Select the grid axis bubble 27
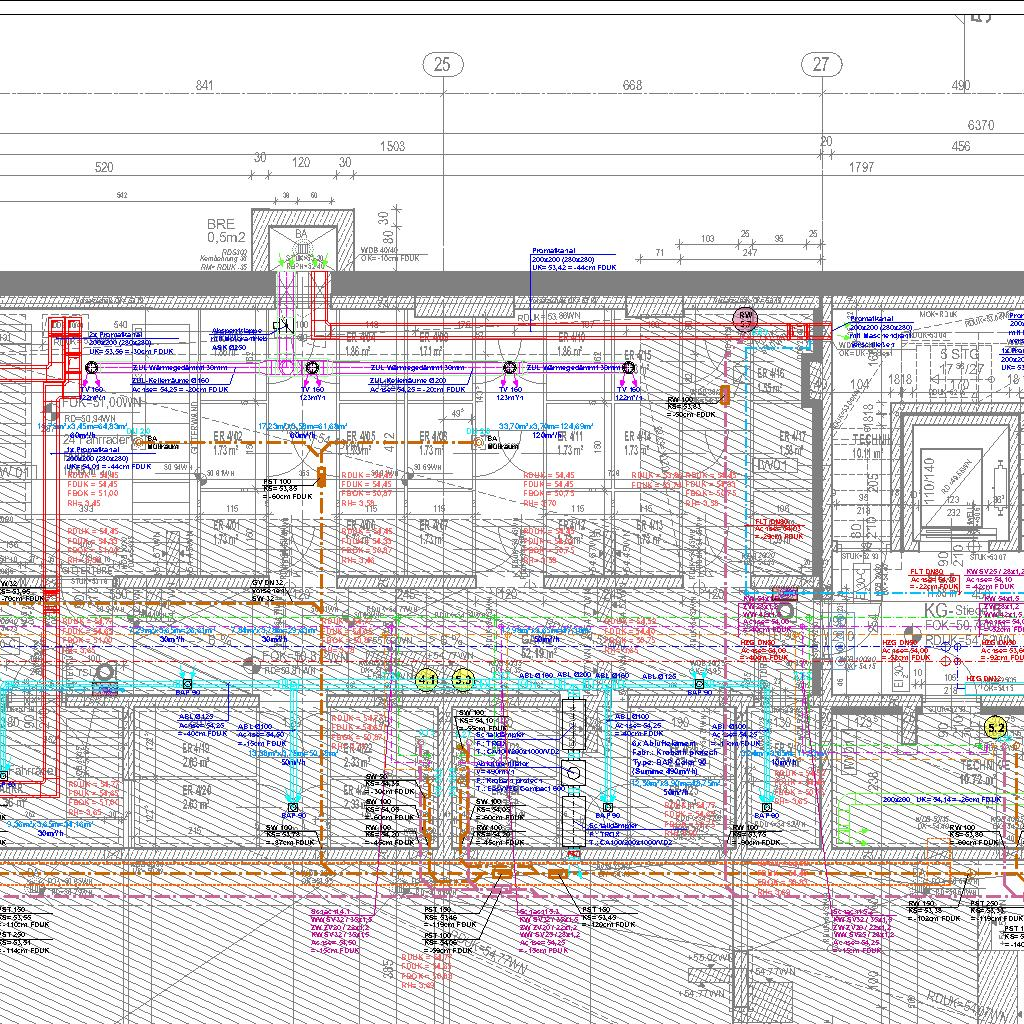The image size is (1024, 1024). (x=821, y=65)
